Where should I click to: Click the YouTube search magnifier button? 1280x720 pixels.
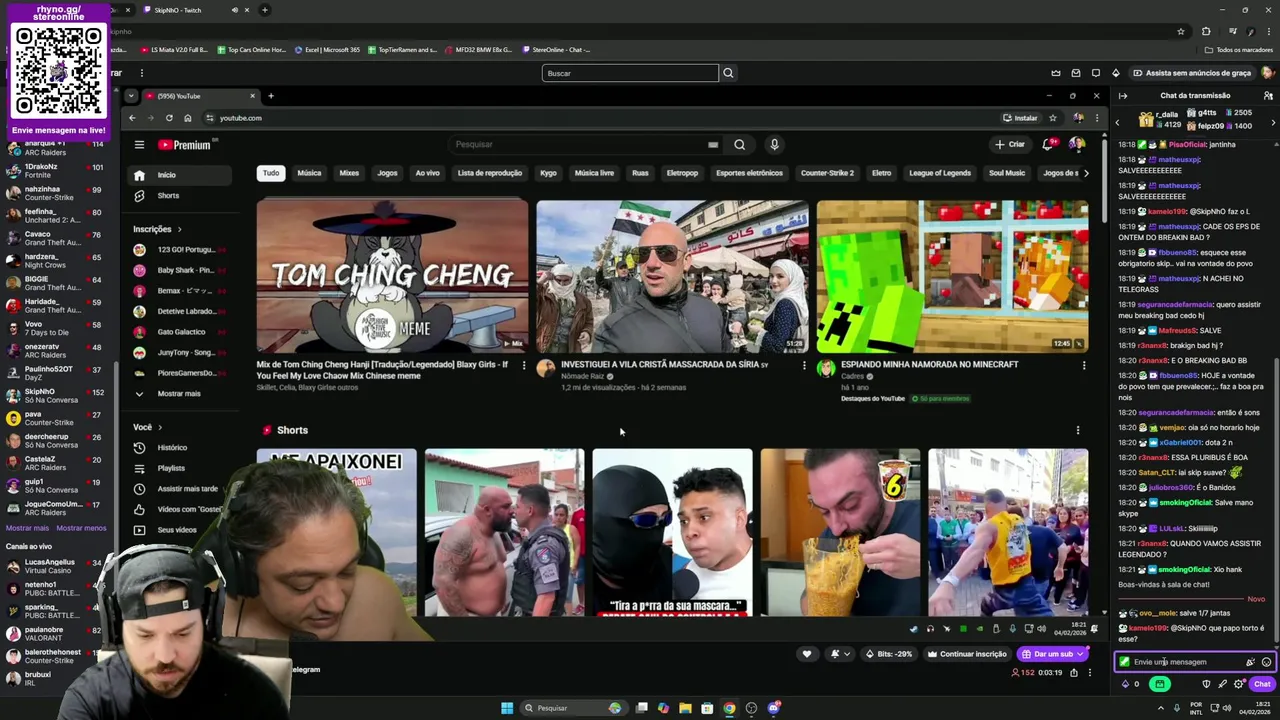pyautogui.click(x=739, y=145)
